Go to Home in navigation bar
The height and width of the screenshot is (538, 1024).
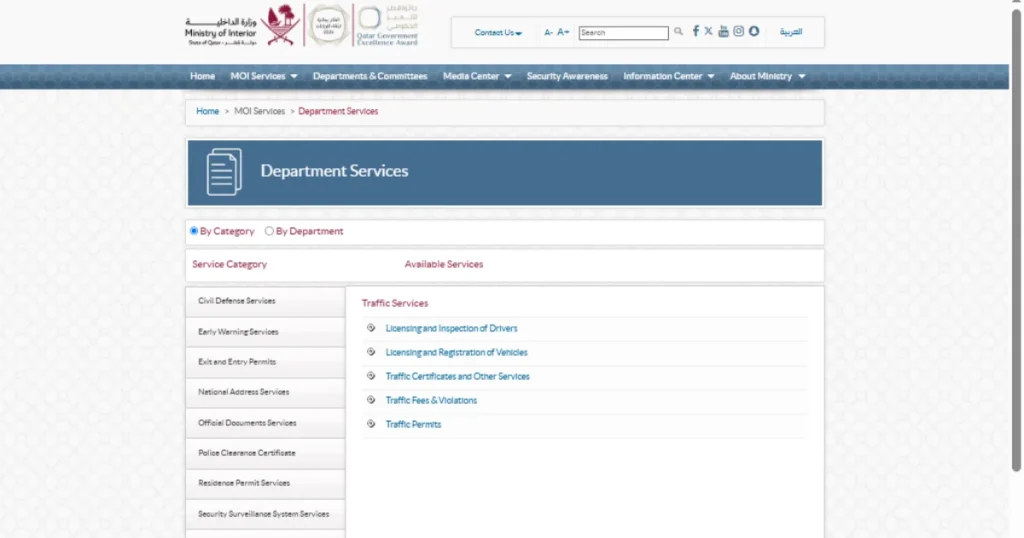202,76
